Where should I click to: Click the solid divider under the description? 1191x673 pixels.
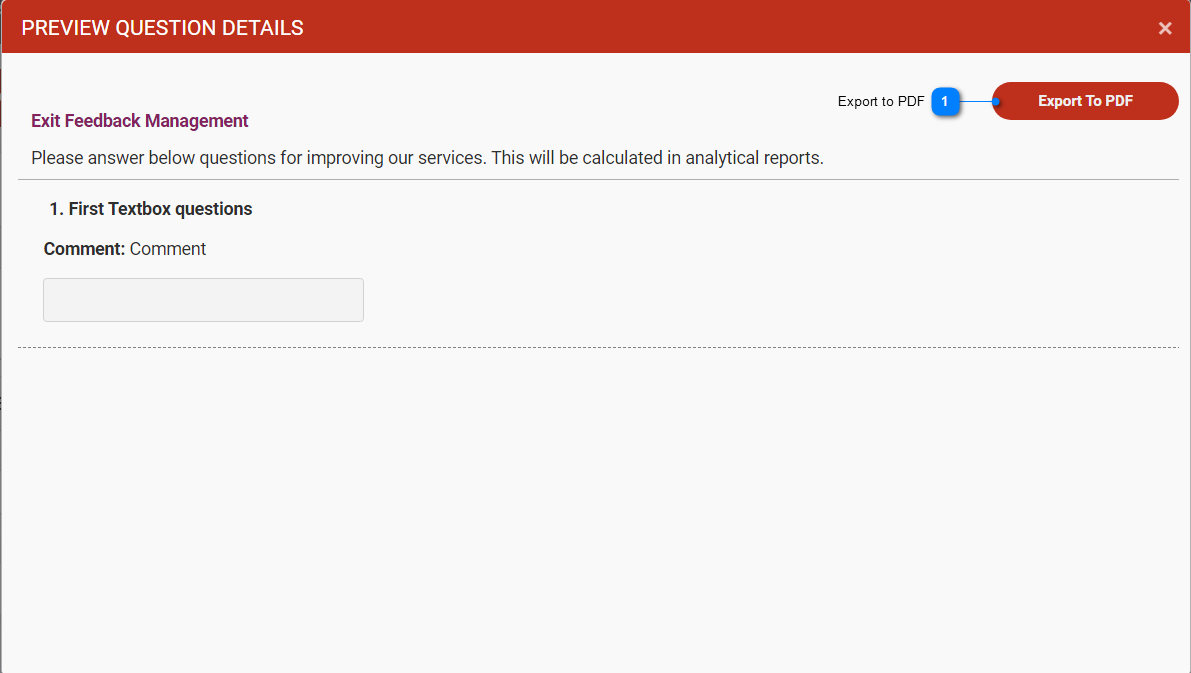click(x=598, y=180)
